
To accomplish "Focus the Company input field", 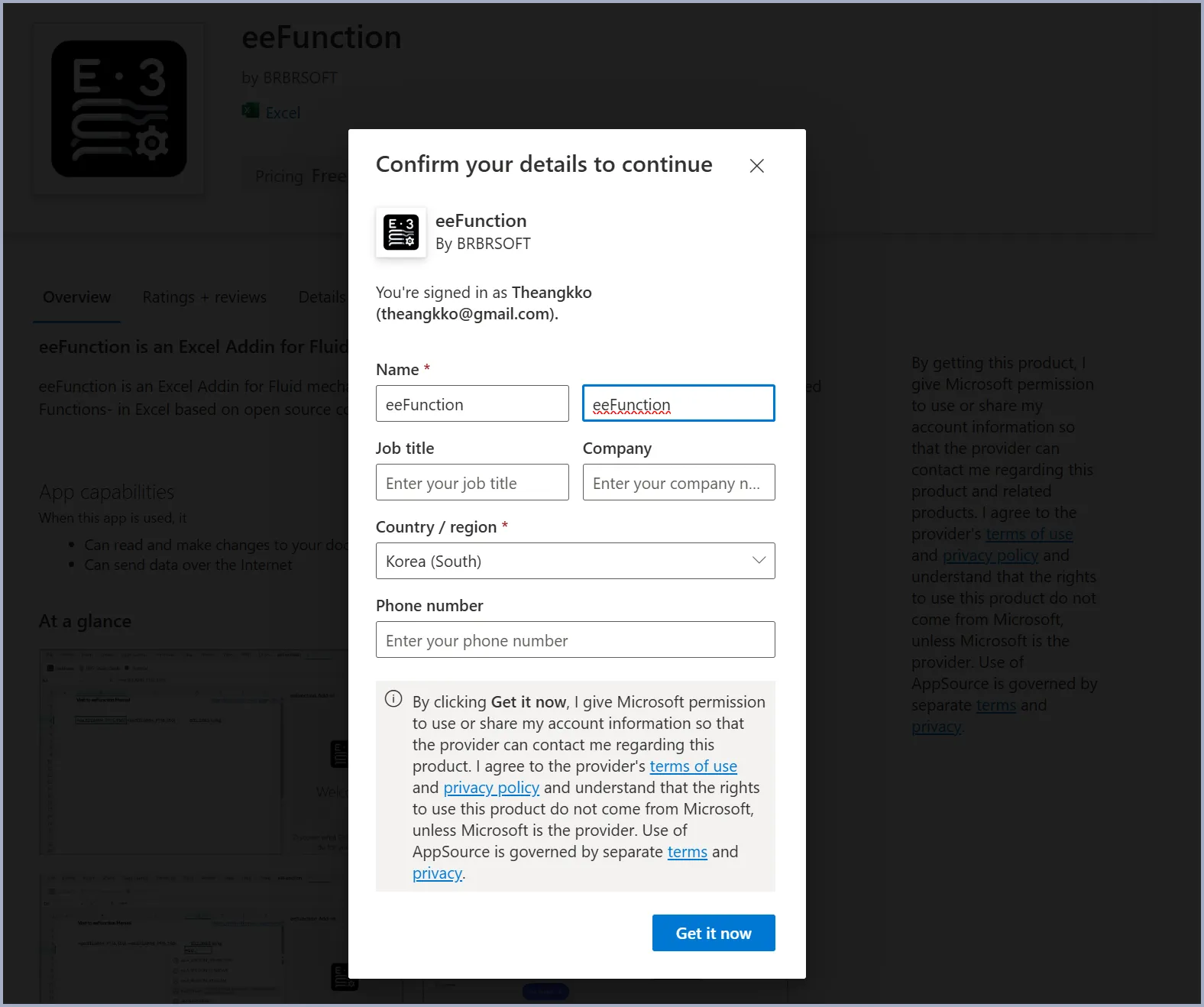I will (x=678, y=482).
